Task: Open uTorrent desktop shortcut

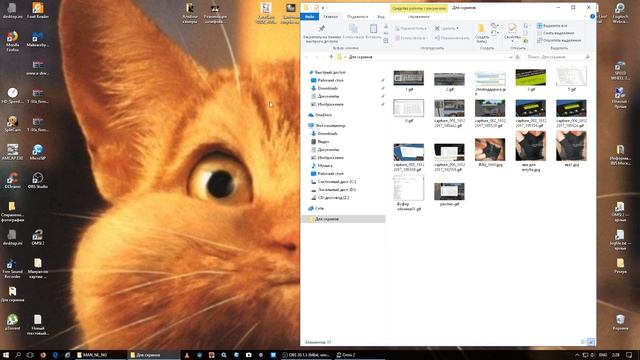Action: (13, 322)
